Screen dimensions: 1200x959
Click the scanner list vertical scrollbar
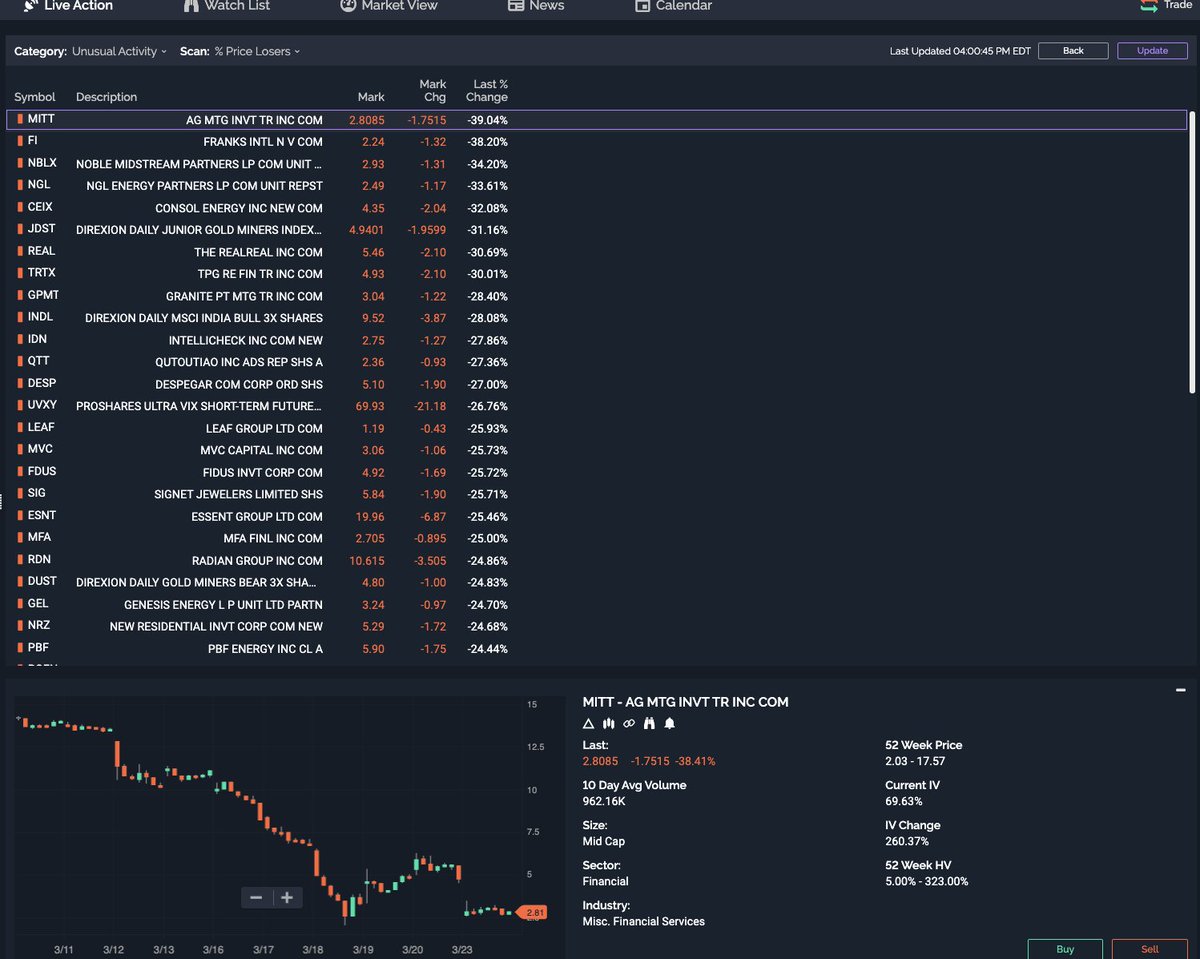point(1191,250)
